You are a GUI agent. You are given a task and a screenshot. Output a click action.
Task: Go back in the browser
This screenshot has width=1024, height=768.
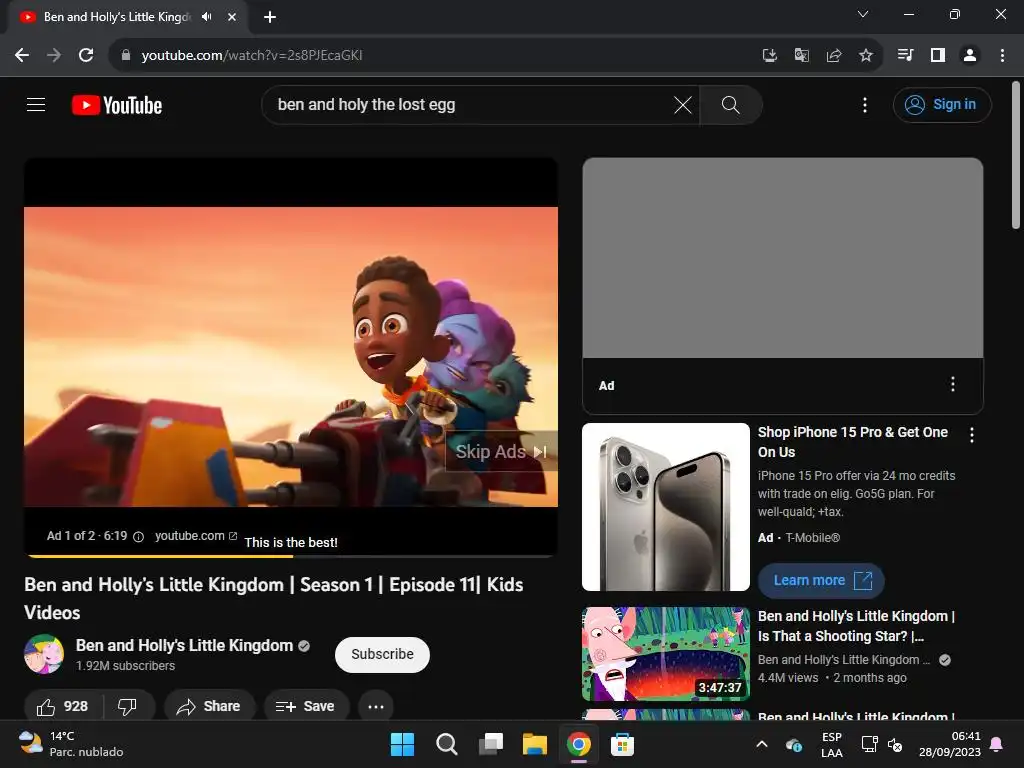22,55
